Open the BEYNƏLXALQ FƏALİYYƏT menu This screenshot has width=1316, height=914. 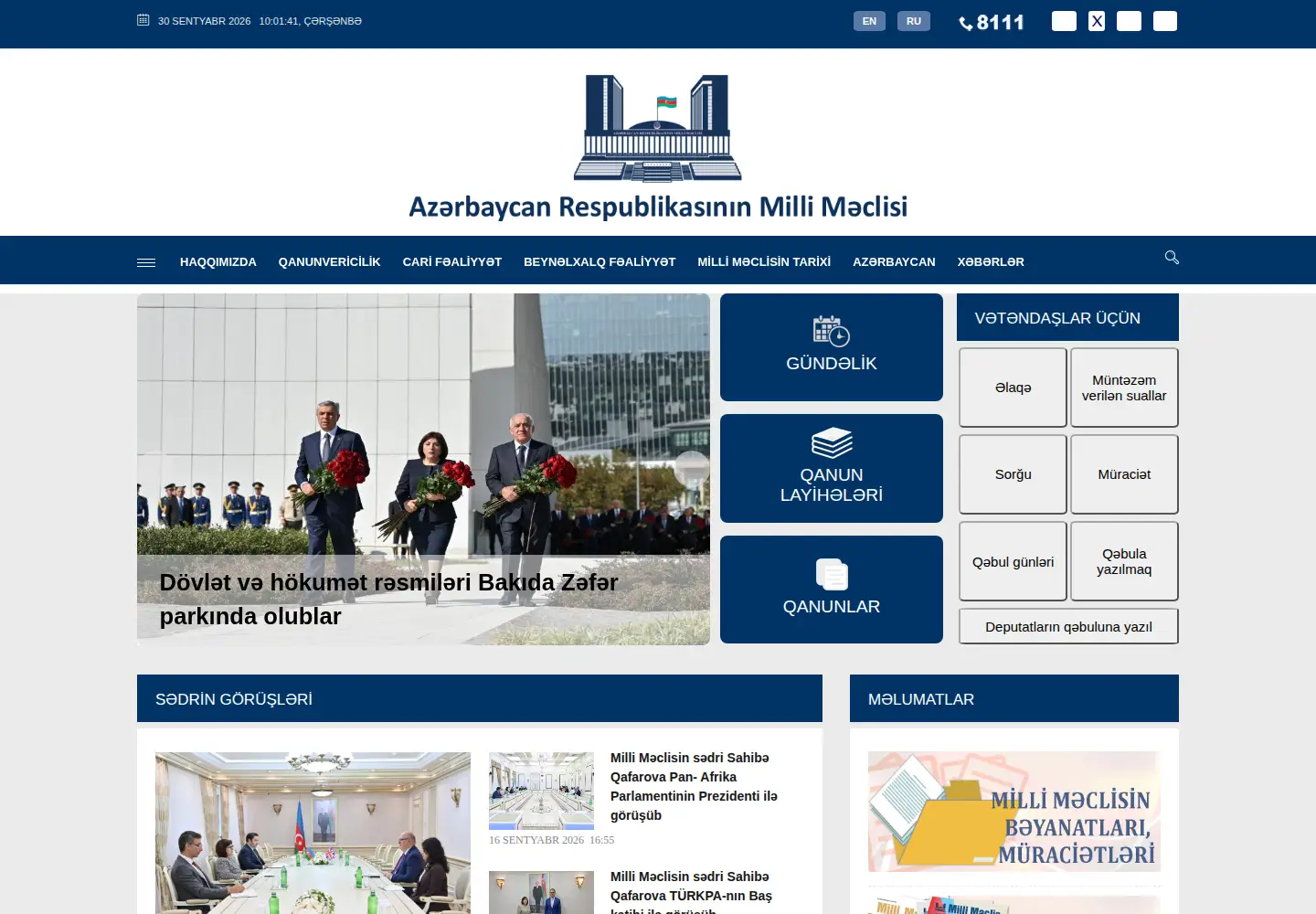600,262
